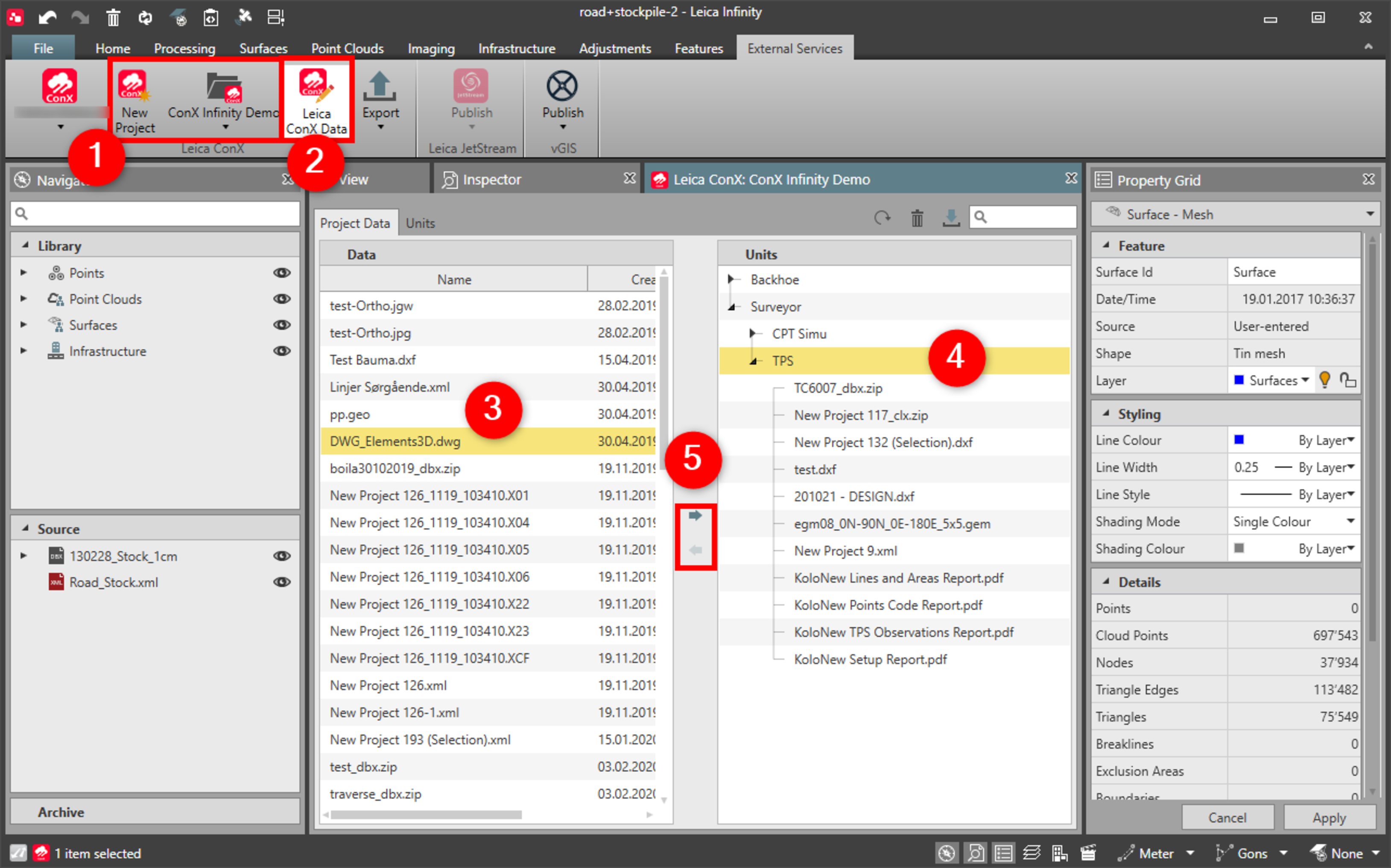Refresh the ConX project data list
This screenshot has height=868, width=1391.
pos(882,218)
